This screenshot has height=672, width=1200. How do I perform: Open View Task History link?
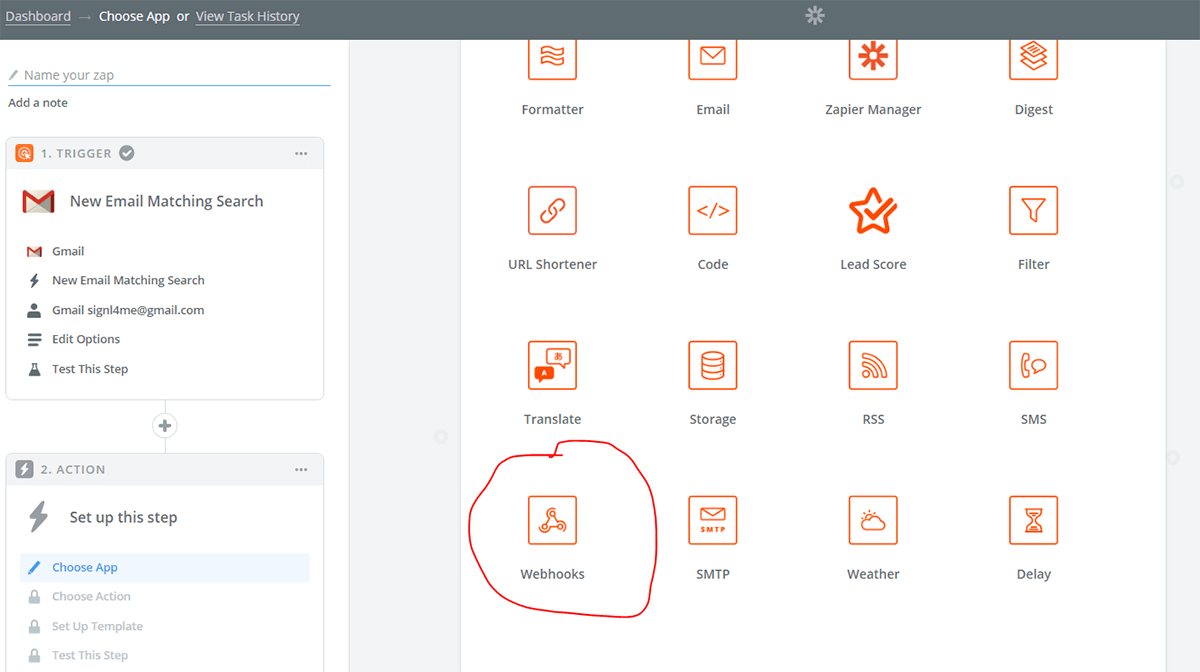(x=248, y=16)
